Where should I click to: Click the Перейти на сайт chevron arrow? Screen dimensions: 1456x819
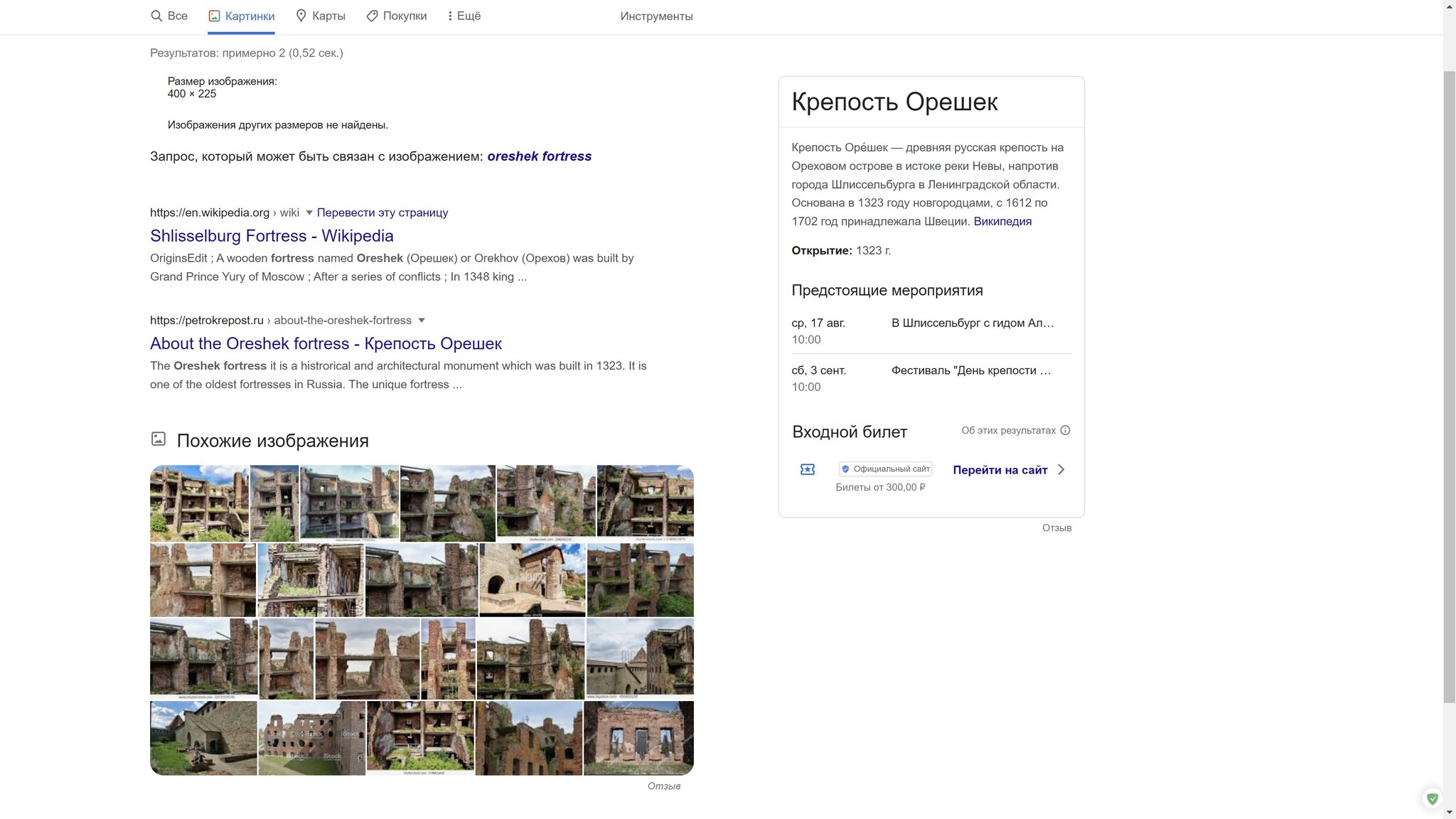(x=1061, y=469)
